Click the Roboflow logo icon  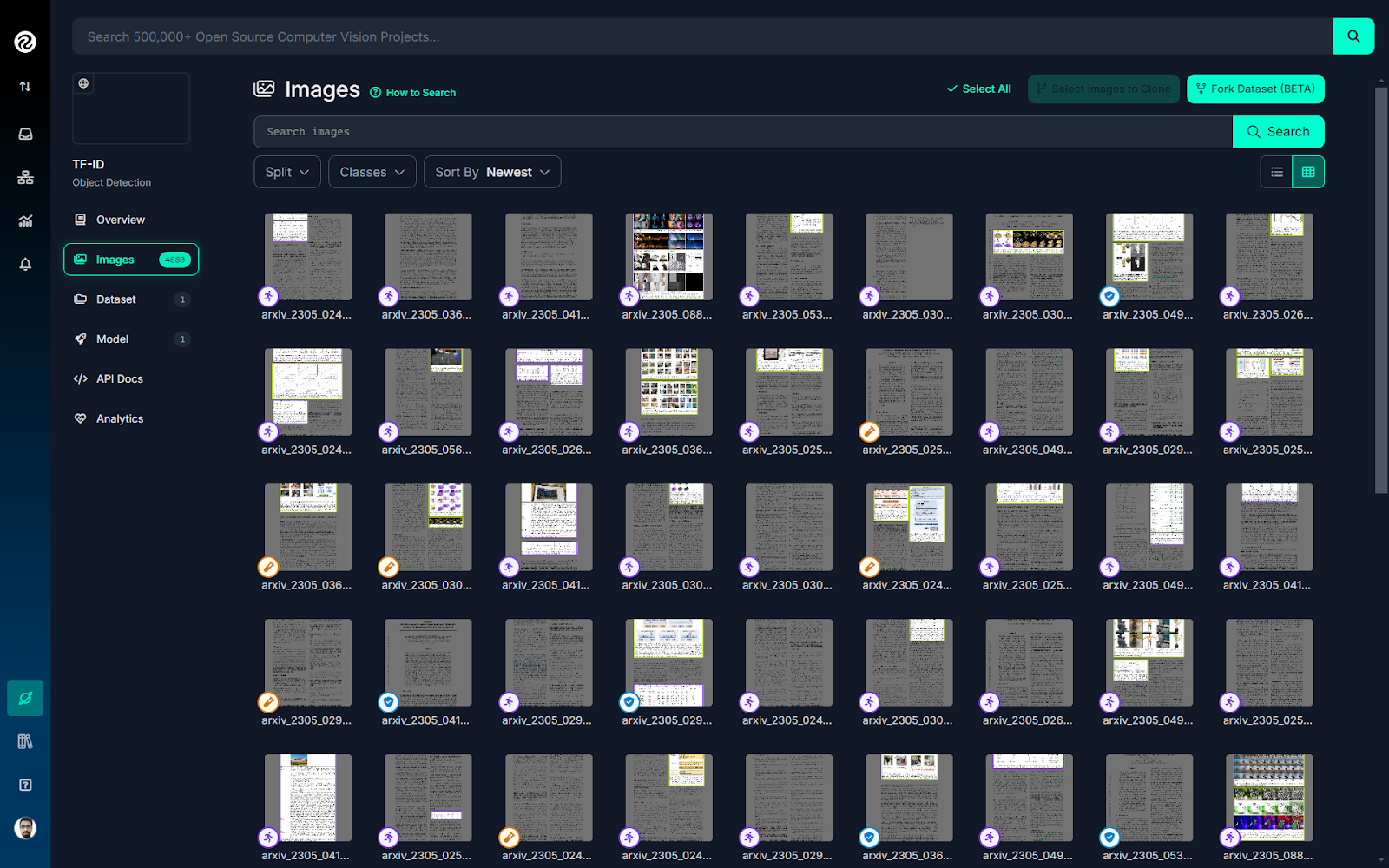click(25, 42)
